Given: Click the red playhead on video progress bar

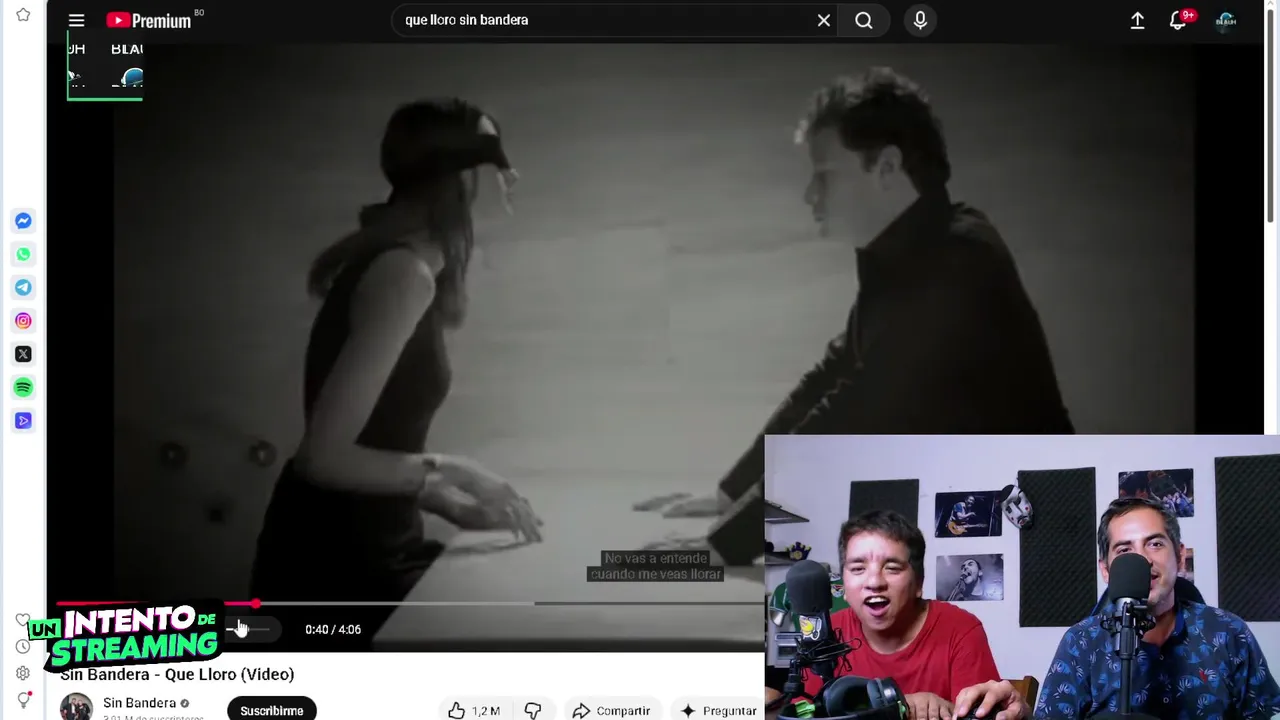Looking at the screenshot, I should point(256,604).
